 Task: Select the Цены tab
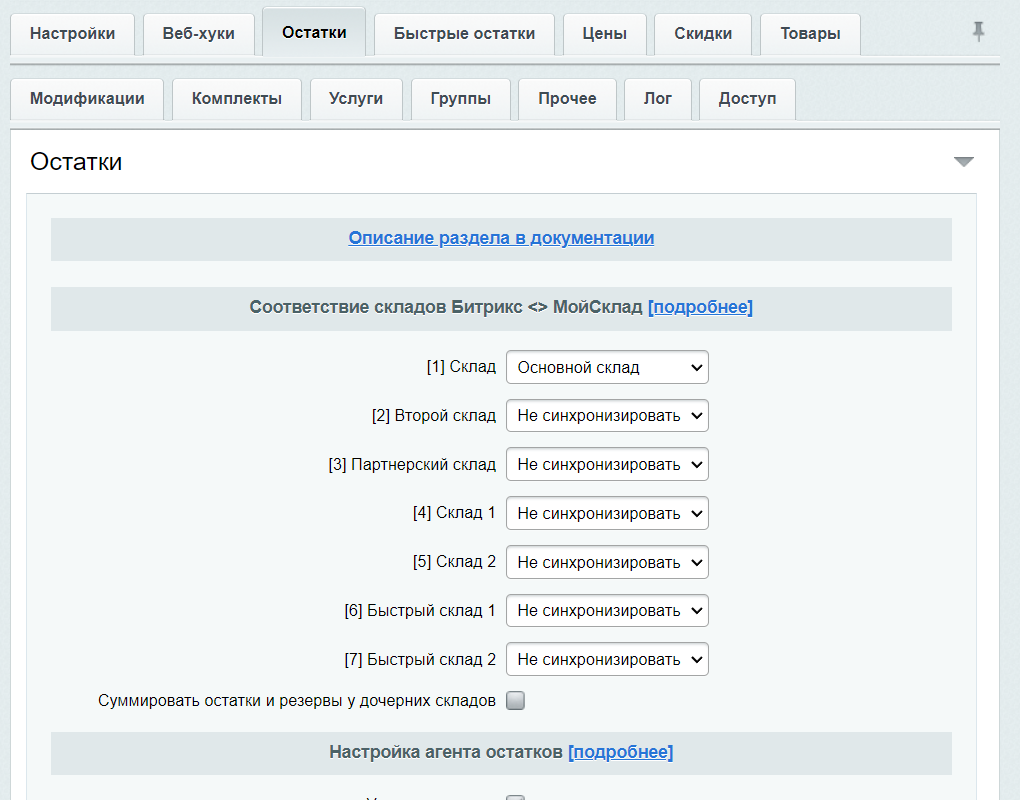[x=604, y=34]
